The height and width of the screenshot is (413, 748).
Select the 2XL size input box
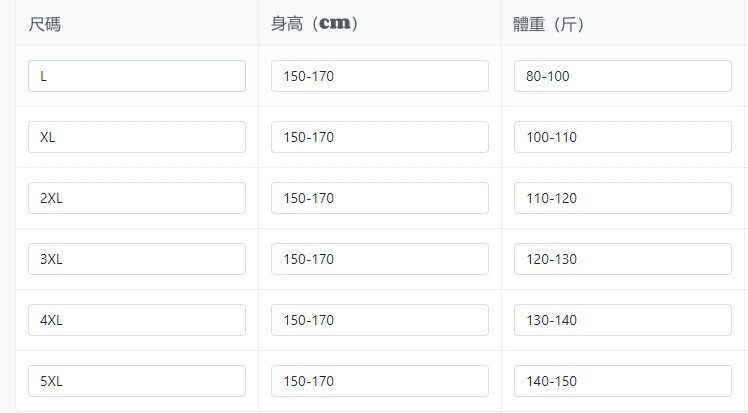tap(137, 198)
